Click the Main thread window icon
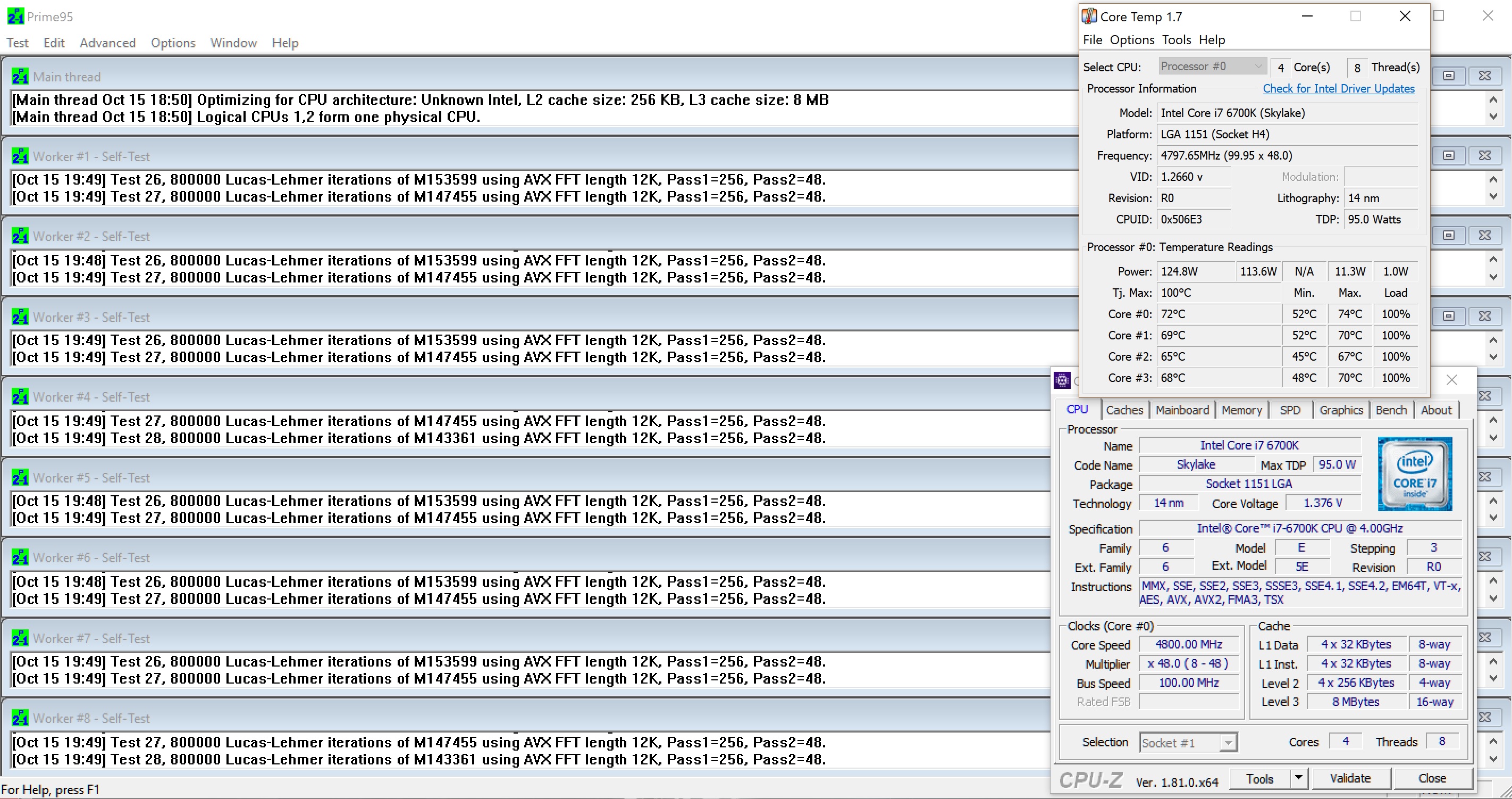 pyautogui.click(x=20, y=77)
